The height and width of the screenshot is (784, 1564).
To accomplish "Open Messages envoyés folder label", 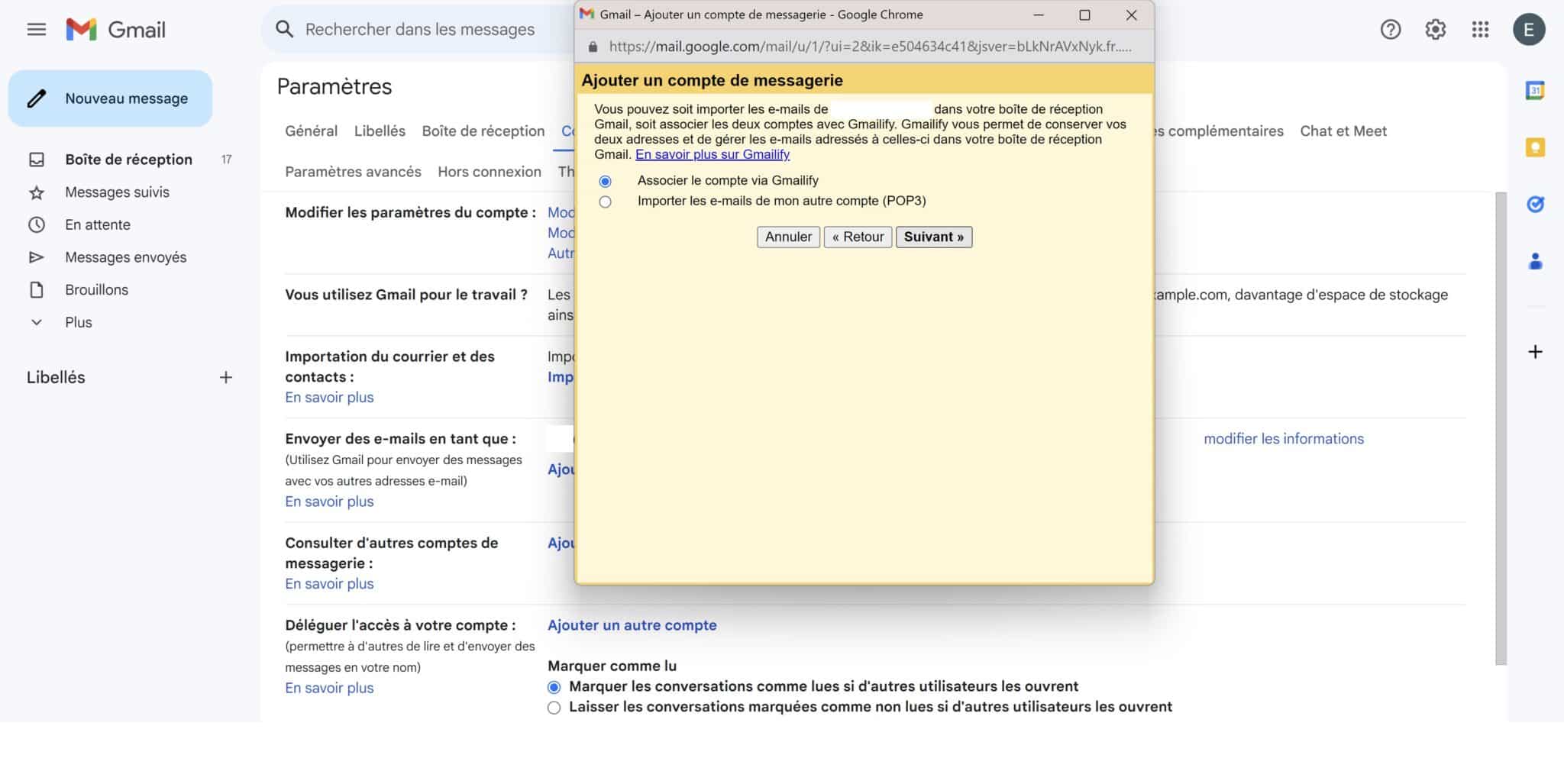I will click(x=126, y=257).
